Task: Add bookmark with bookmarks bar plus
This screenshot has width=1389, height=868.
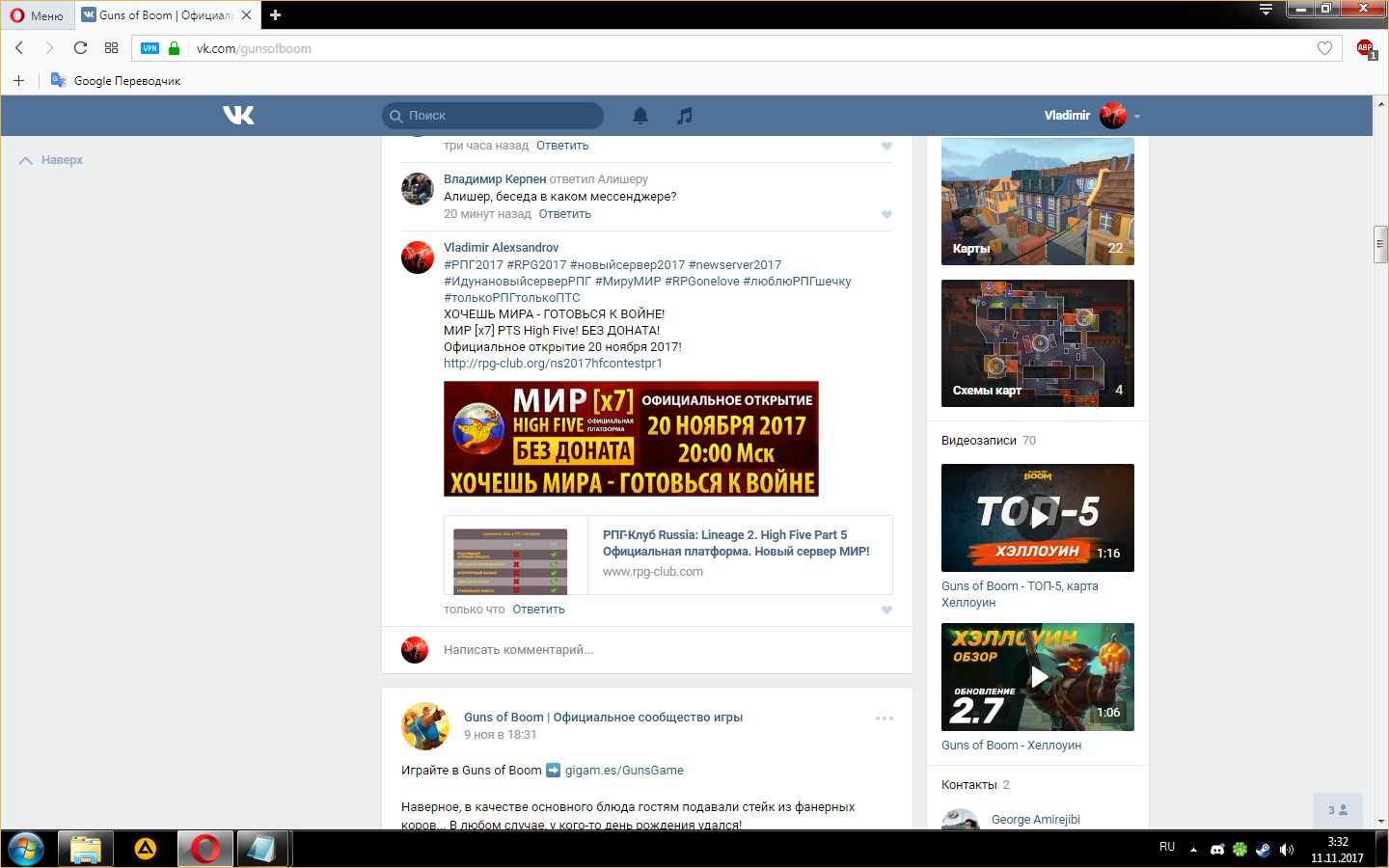Action: tap(18, 80)
